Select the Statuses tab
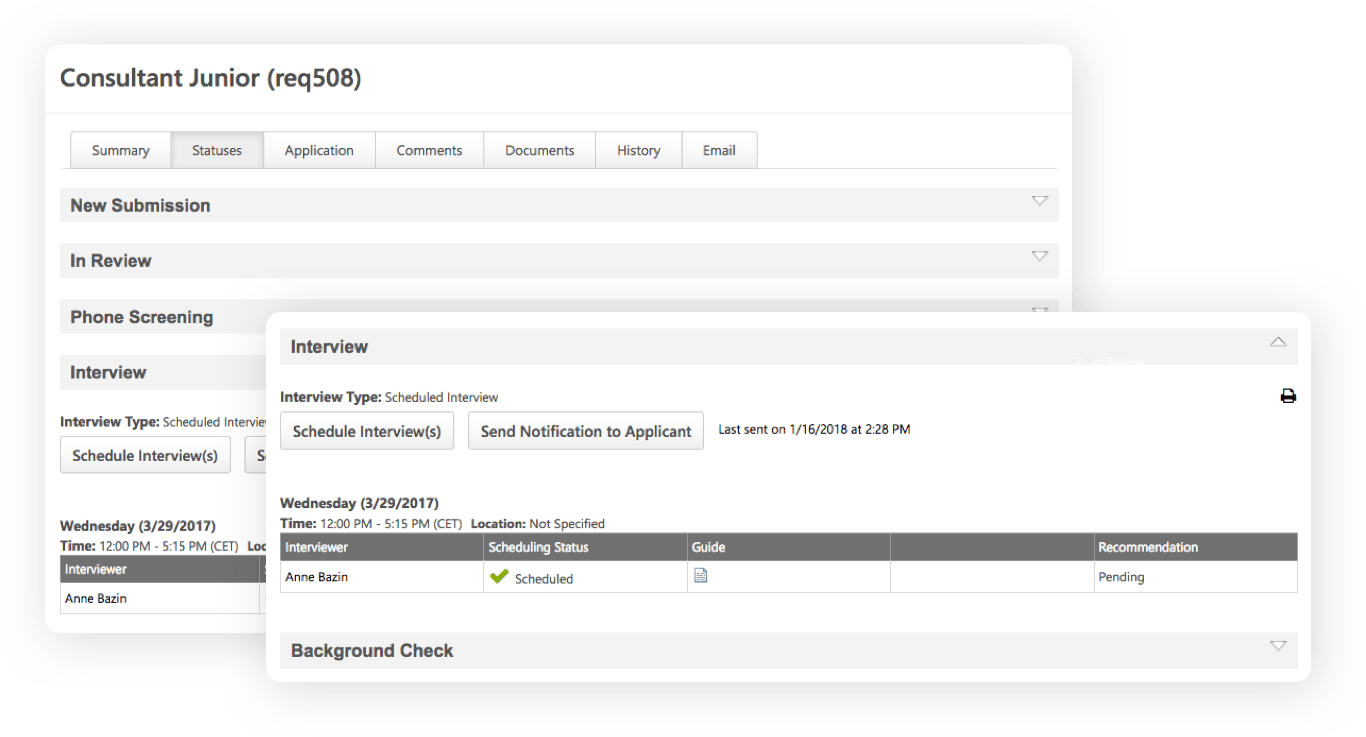This screenshot has width=1366, height=737. click(217, 150)
